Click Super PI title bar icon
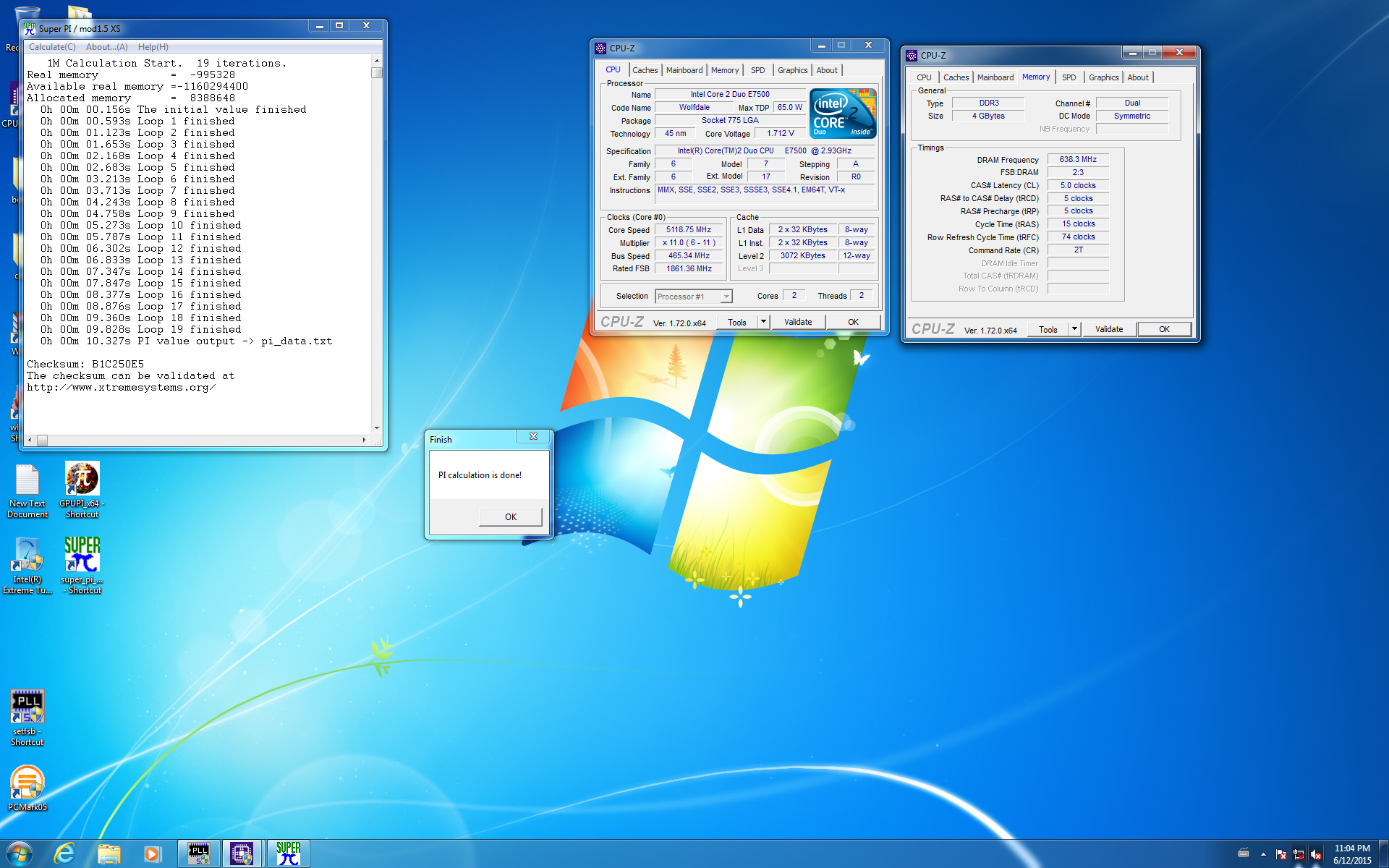This screenshot has height=868, width=1389. coord(30,28)
